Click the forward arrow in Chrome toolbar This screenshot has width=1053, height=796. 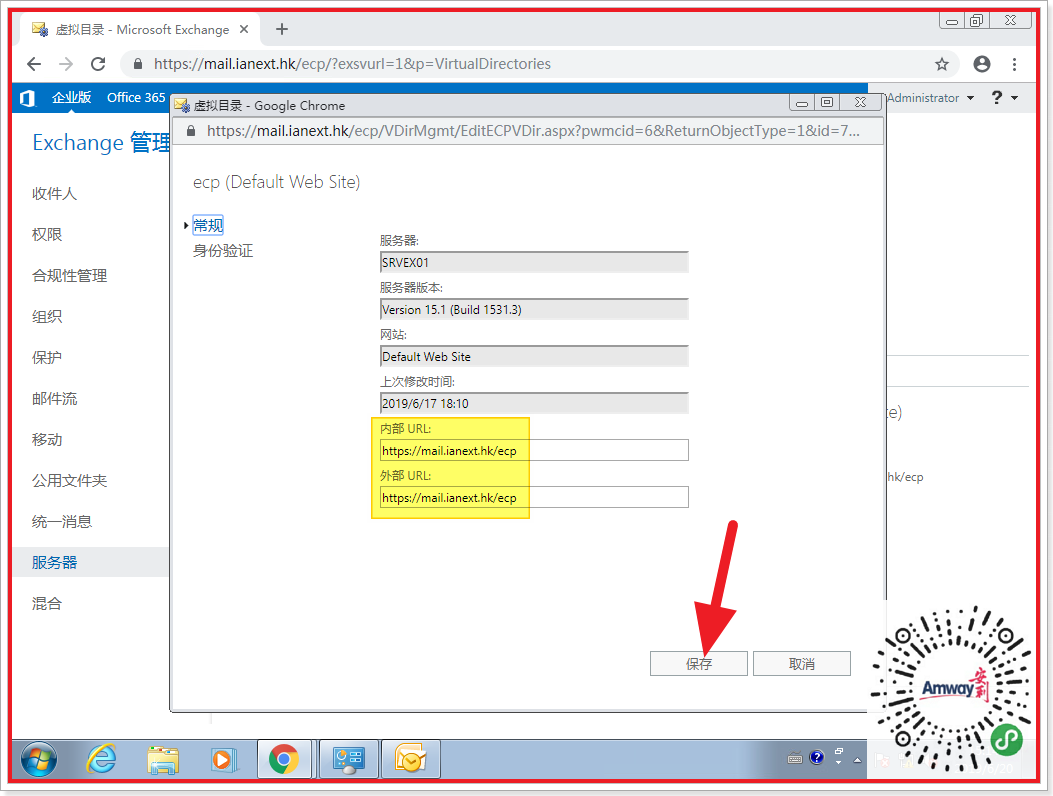click(66, 64)
